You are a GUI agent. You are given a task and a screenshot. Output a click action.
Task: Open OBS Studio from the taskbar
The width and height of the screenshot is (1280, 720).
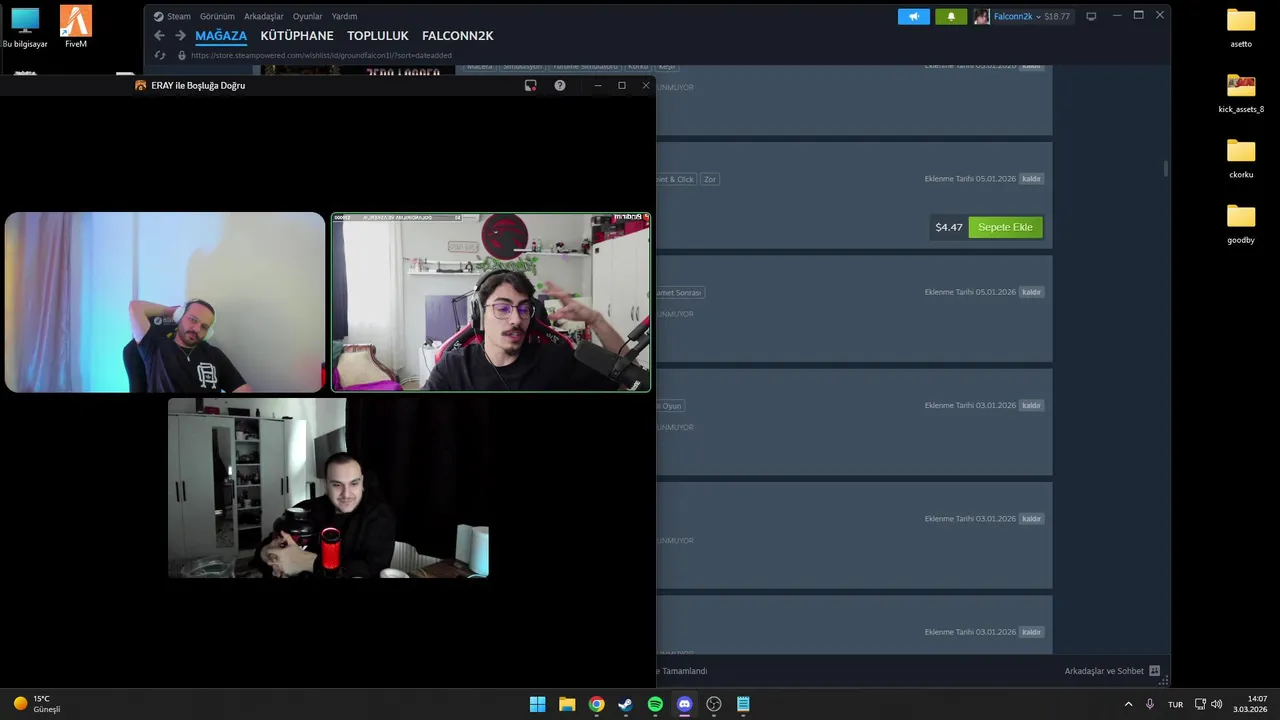(x=714, y=704)
